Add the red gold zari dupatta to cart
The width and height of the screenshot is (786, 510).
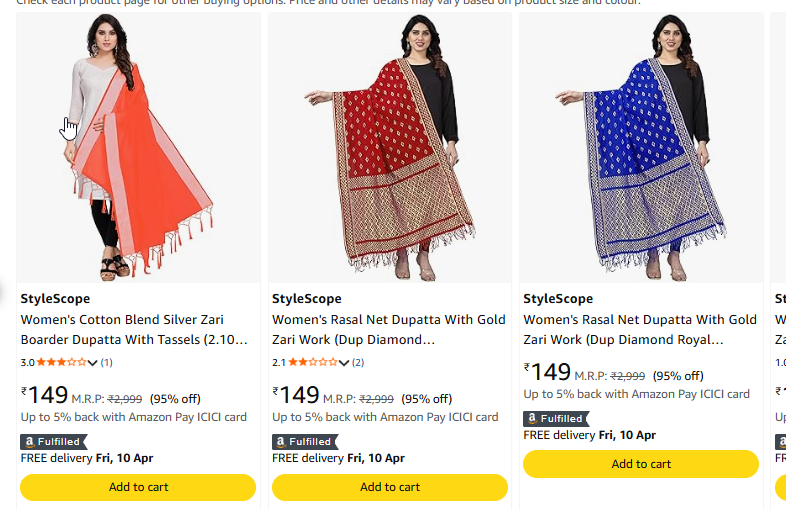click(x=389, y=487)
